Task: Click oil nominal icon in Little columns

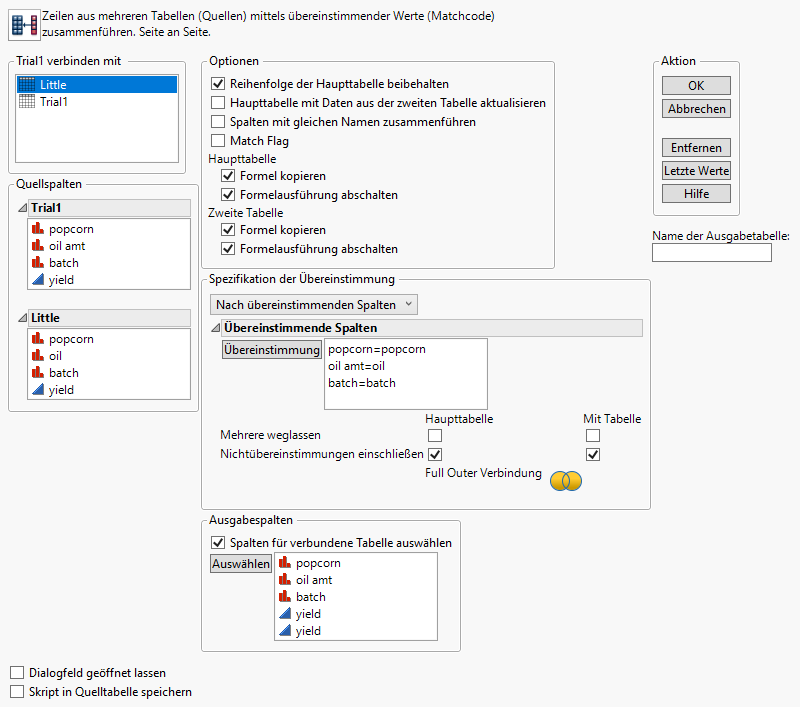Action: click(x=38, y=356)
